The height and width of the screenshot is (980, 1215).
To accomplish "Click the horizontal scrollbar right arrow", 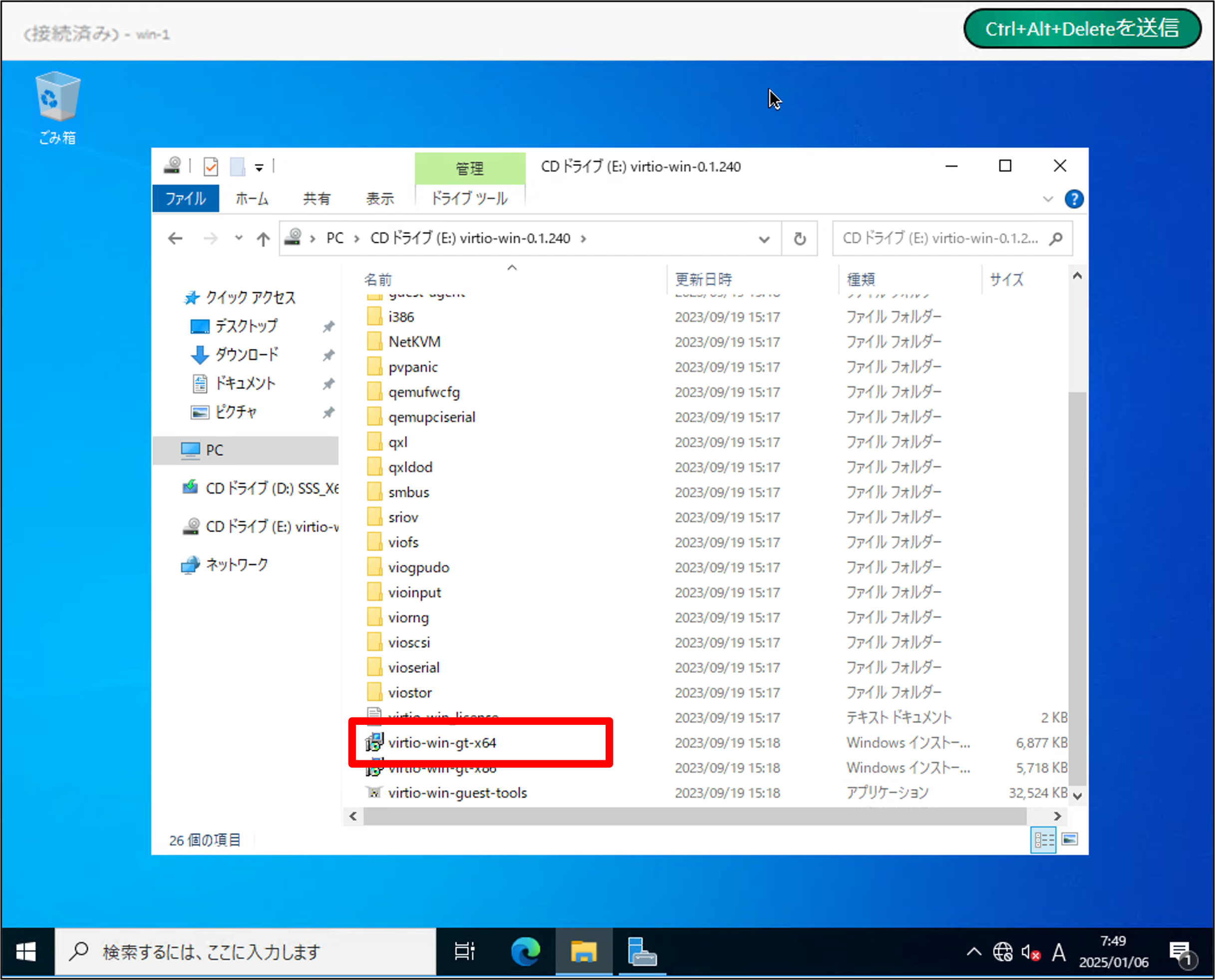I will pos(1057,816).
